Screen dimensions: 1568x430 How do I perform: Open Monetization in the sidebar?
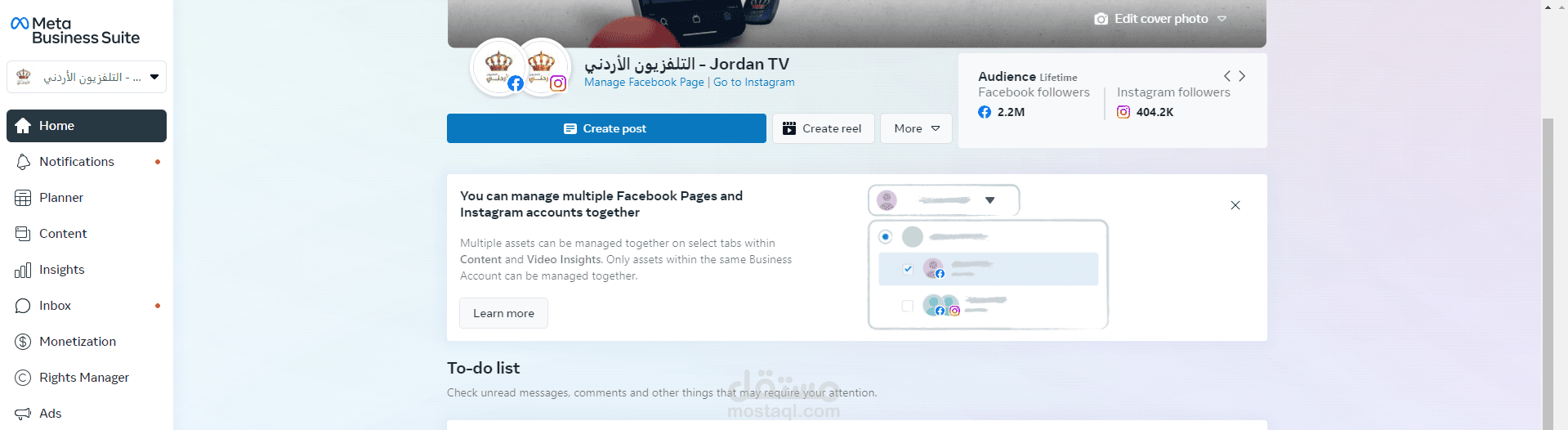click(x=87, y=342)
